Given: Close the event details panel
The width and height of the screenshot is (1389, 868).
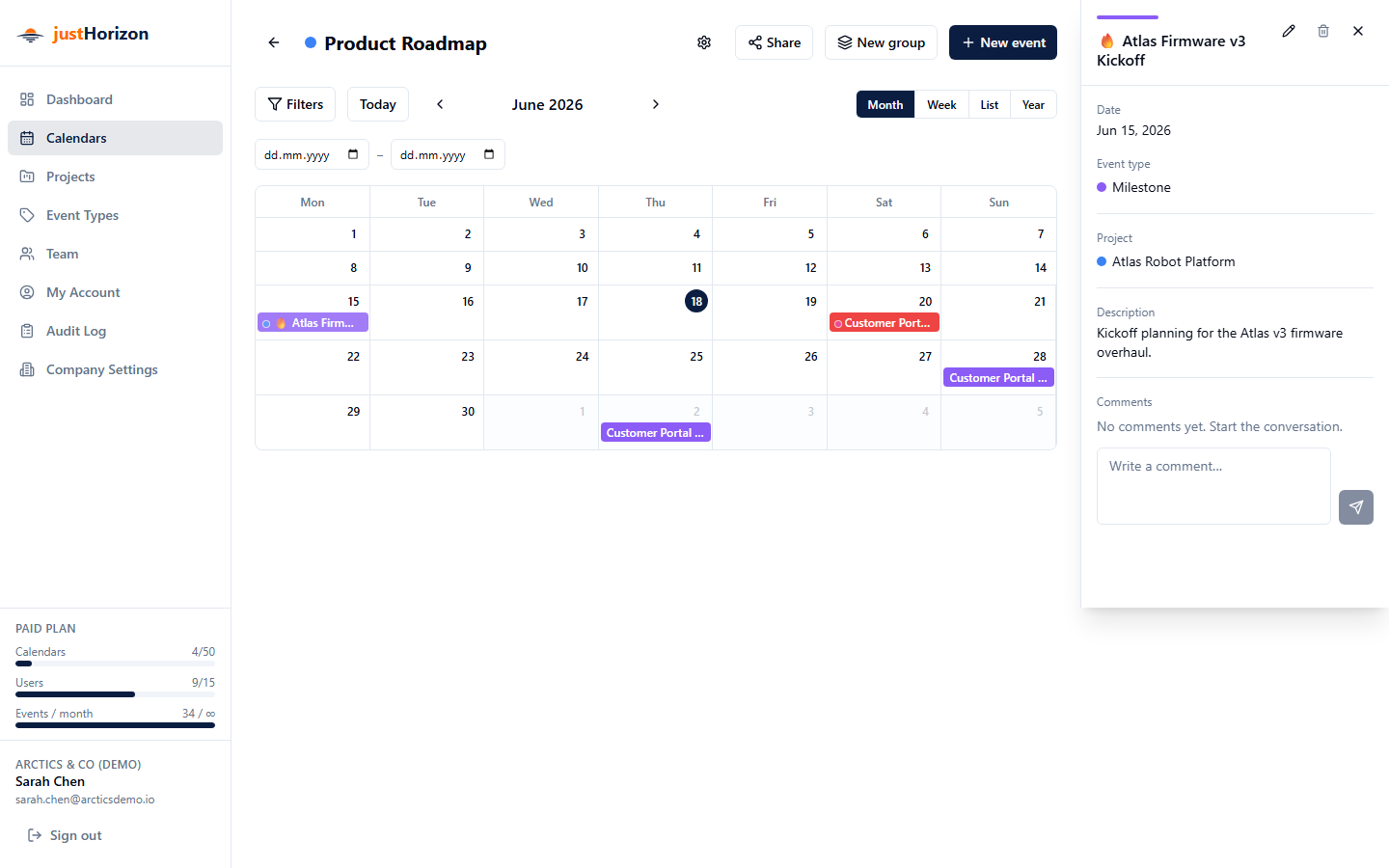Looking at the screenshot, I should (1358, 31).
